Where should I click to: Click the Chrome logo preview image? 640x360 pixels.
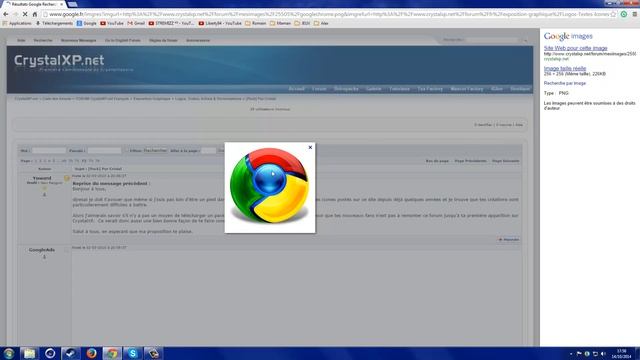[269, 186]
